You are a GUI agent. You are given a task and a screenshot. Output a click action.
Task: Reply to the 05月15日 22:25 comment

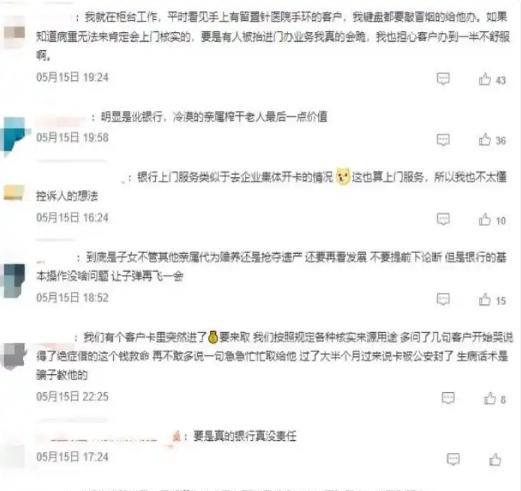[x=448, y=398]
